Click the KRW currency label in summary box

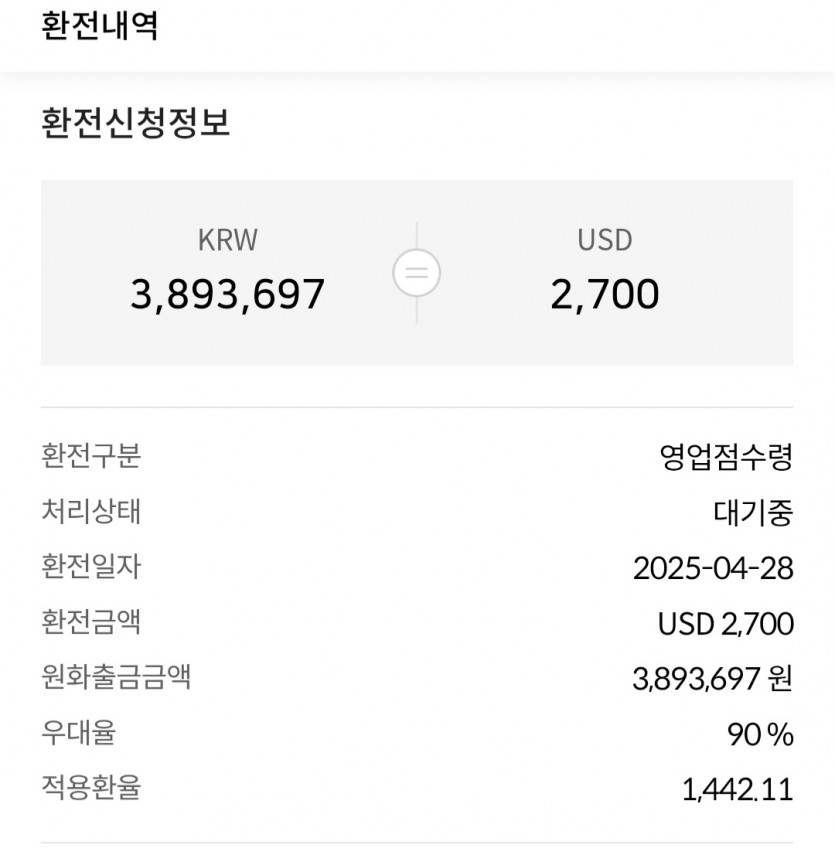228,240
